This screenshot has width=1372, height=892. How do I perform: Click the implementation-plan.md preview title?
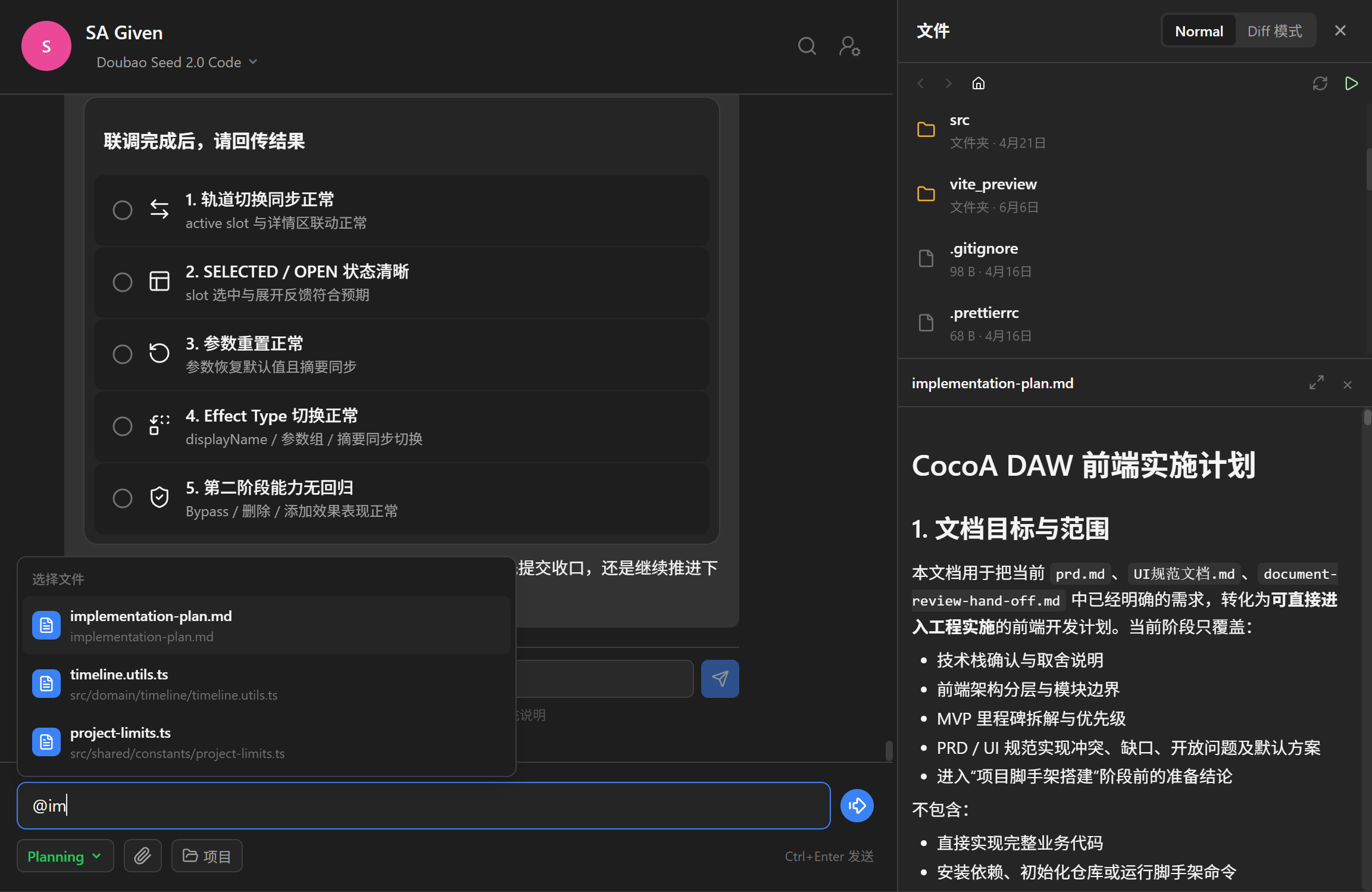[992, 383]
